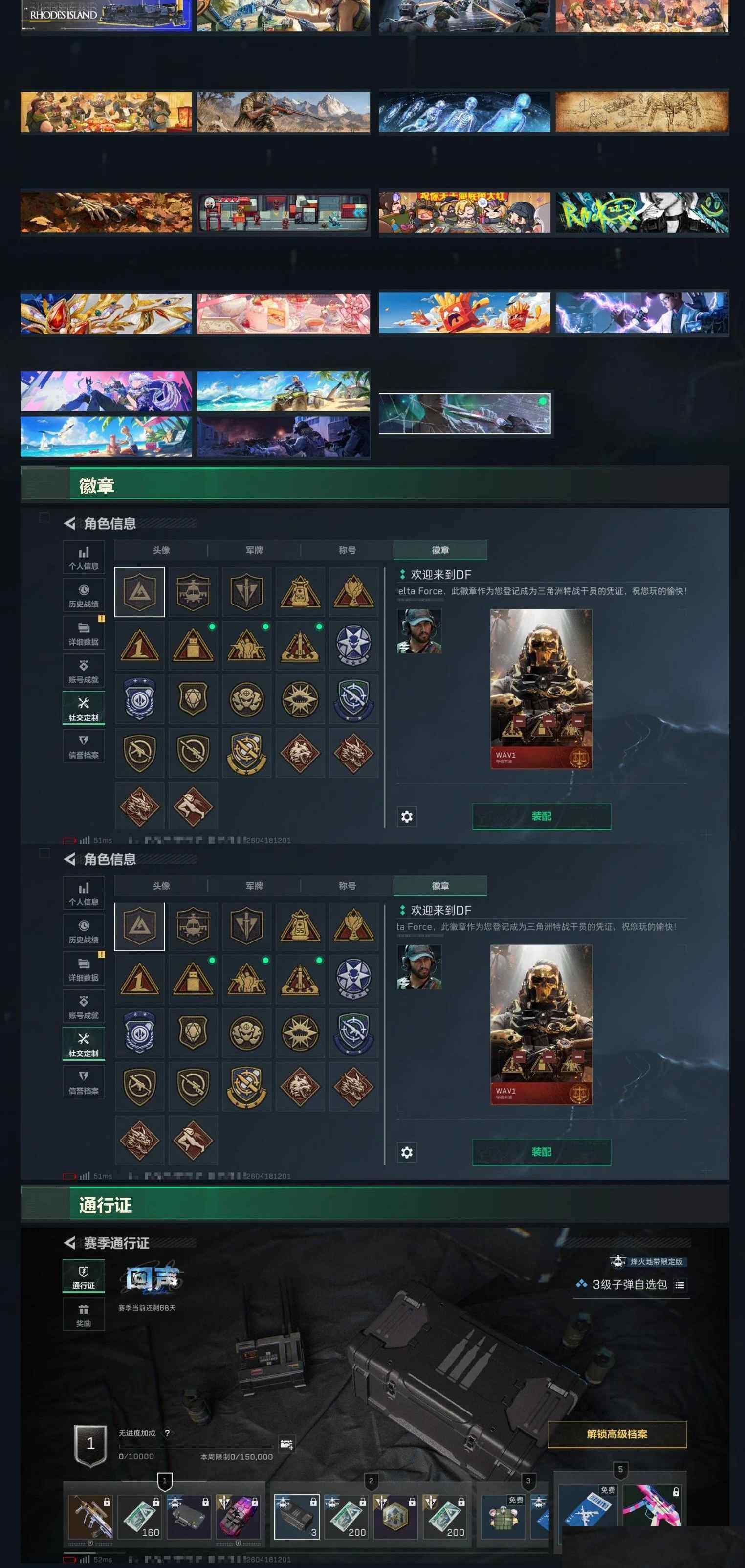
Task: Go back using arrow beside first 角色信息
Action: [x=70, y=523]
